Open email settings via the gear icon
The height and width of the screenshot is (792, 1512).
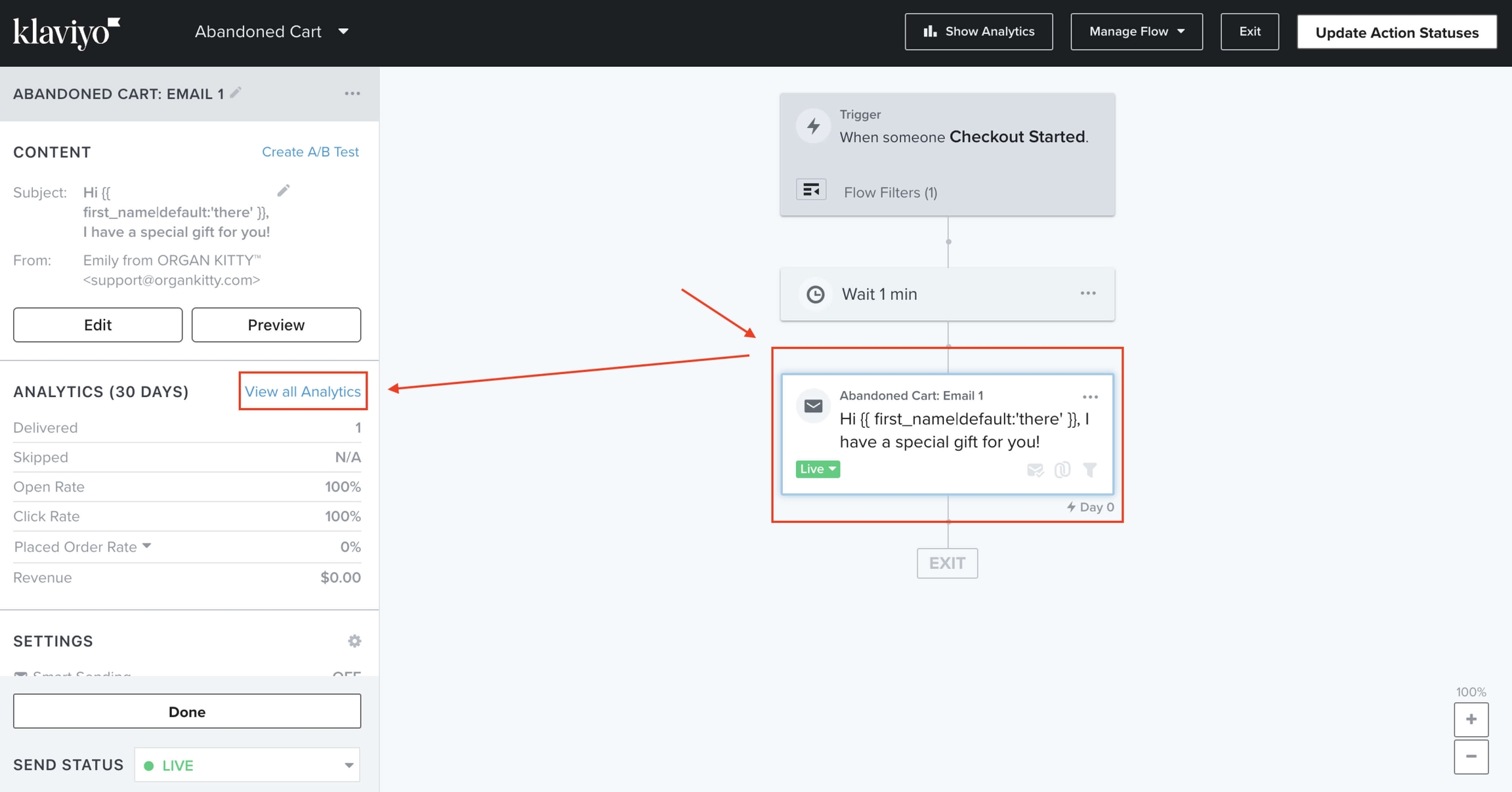(354, 640)
